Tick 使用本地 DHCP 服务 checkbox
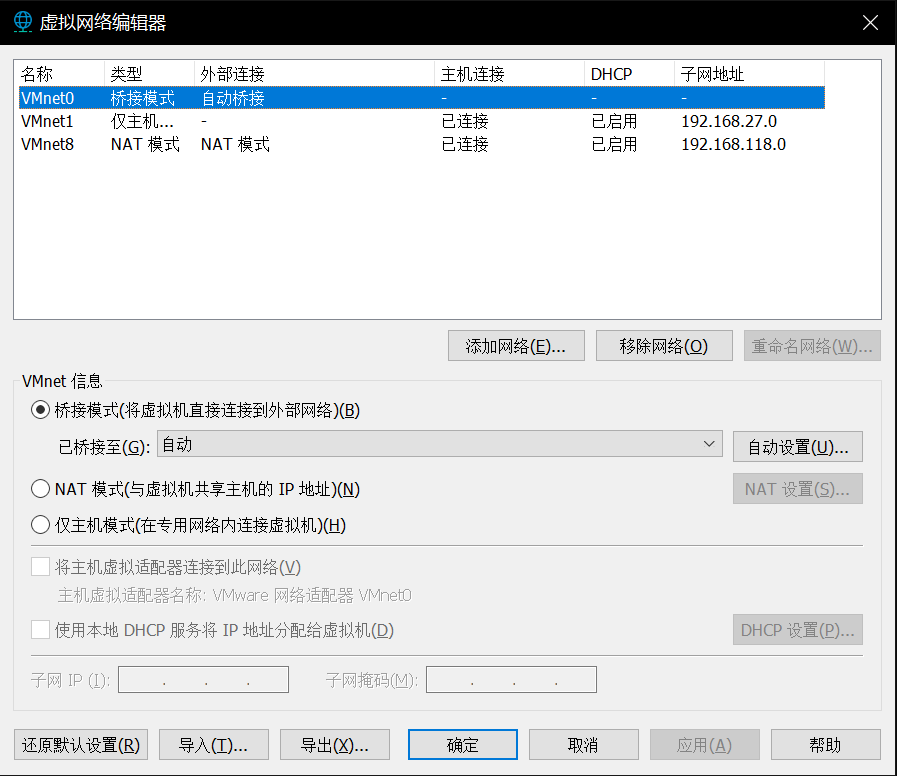The image size is (897, 776). coord(40,630)
